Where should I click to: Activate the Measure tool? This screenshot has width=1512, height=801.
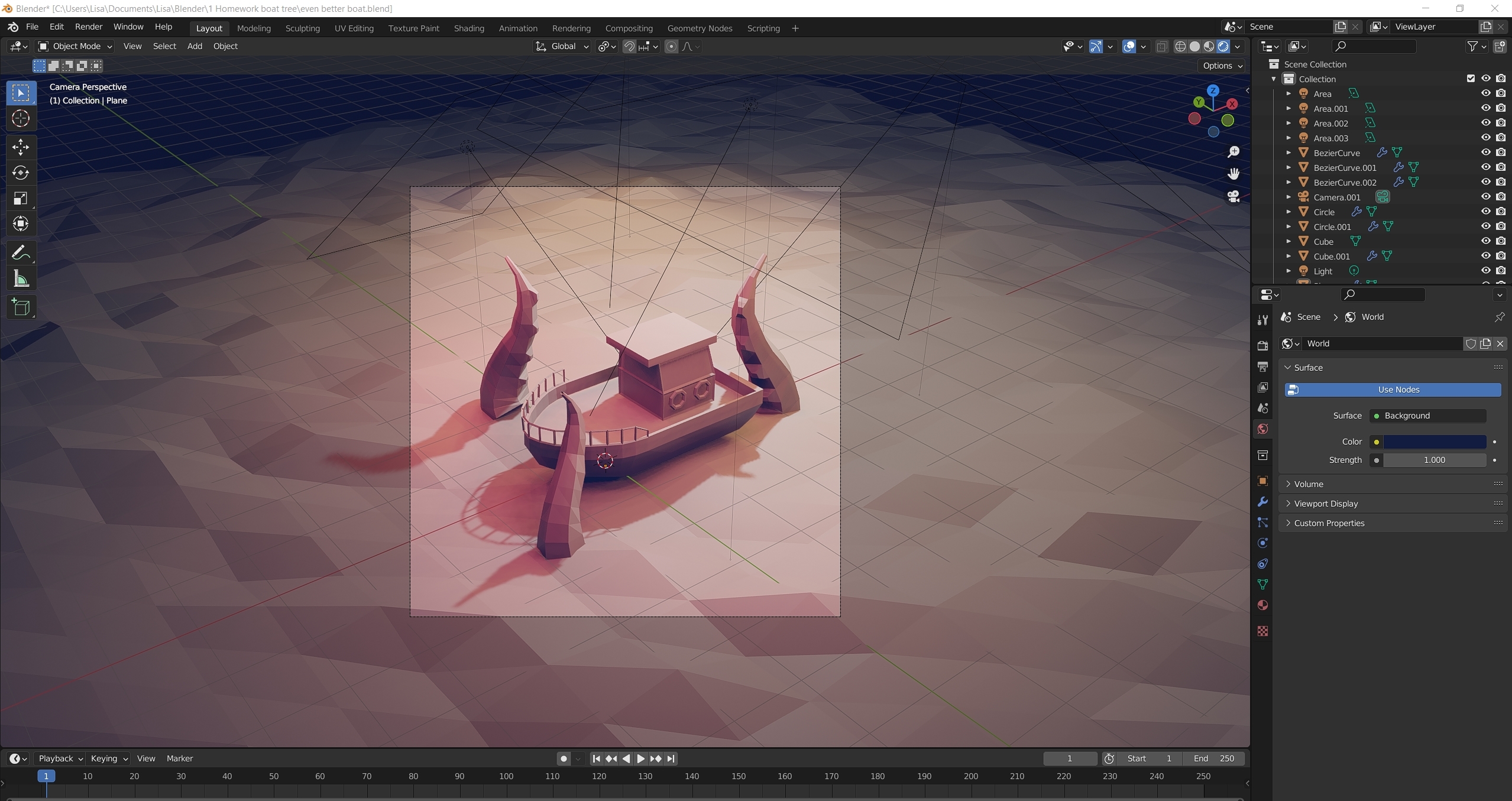[x=21, y=278]
